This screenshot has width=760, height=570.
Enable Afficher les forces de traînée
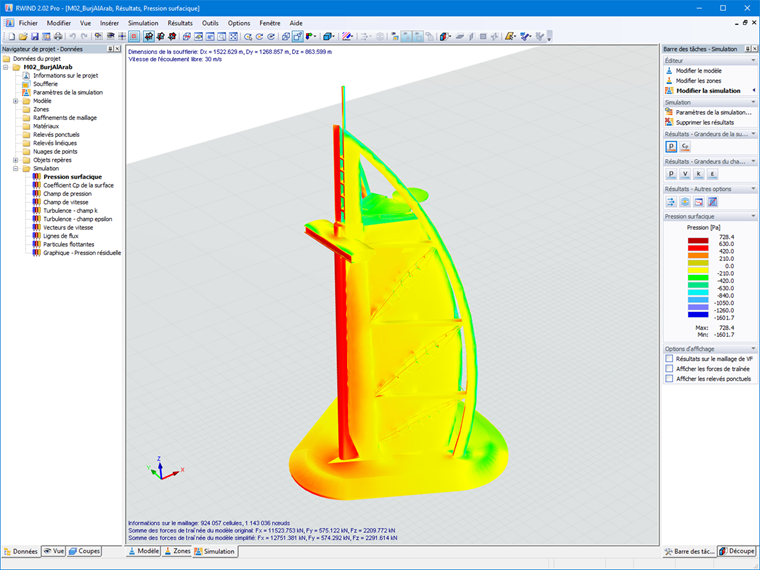point(669,369)
